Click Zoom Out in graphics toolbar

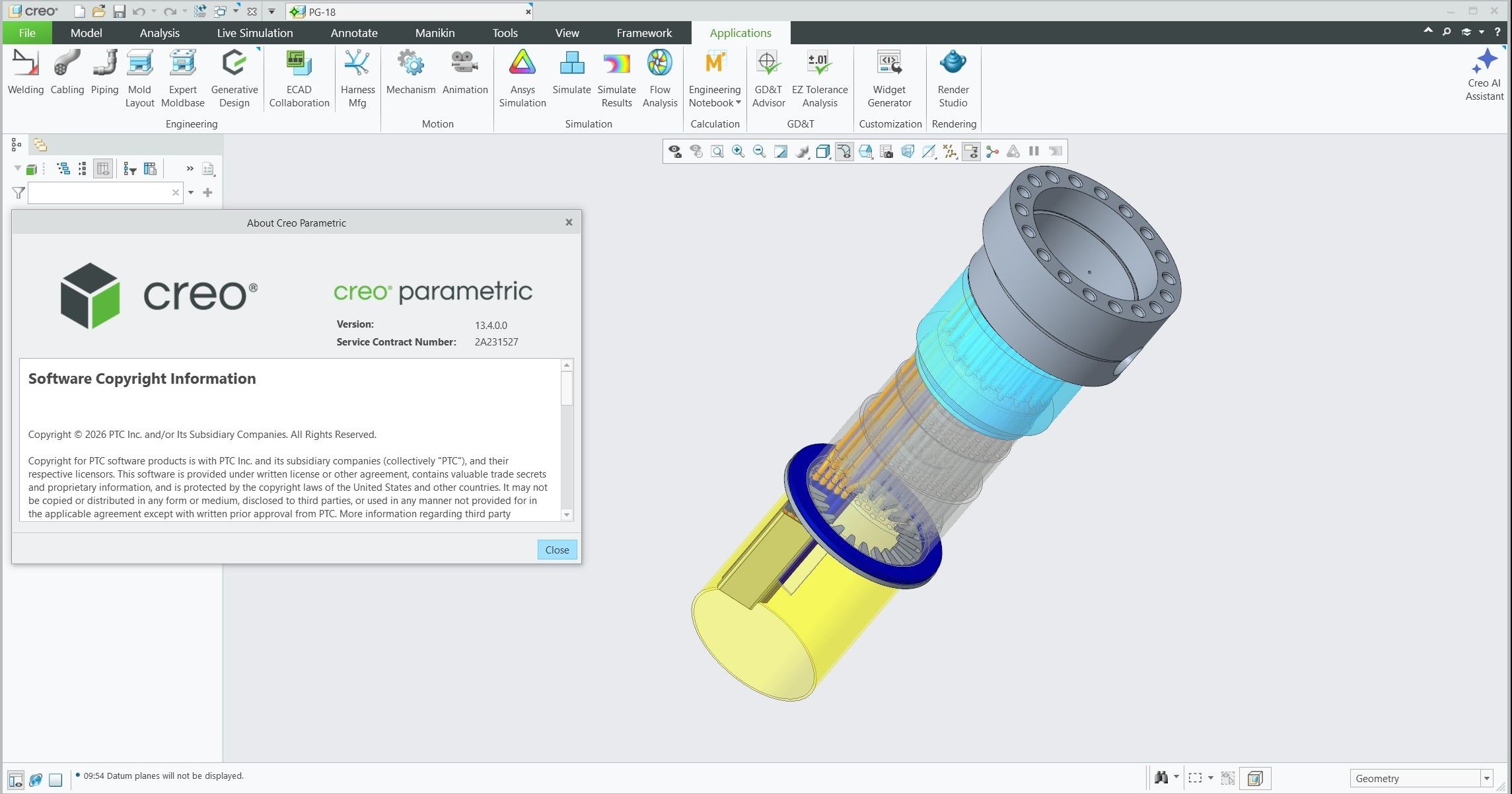pos(759,152)
